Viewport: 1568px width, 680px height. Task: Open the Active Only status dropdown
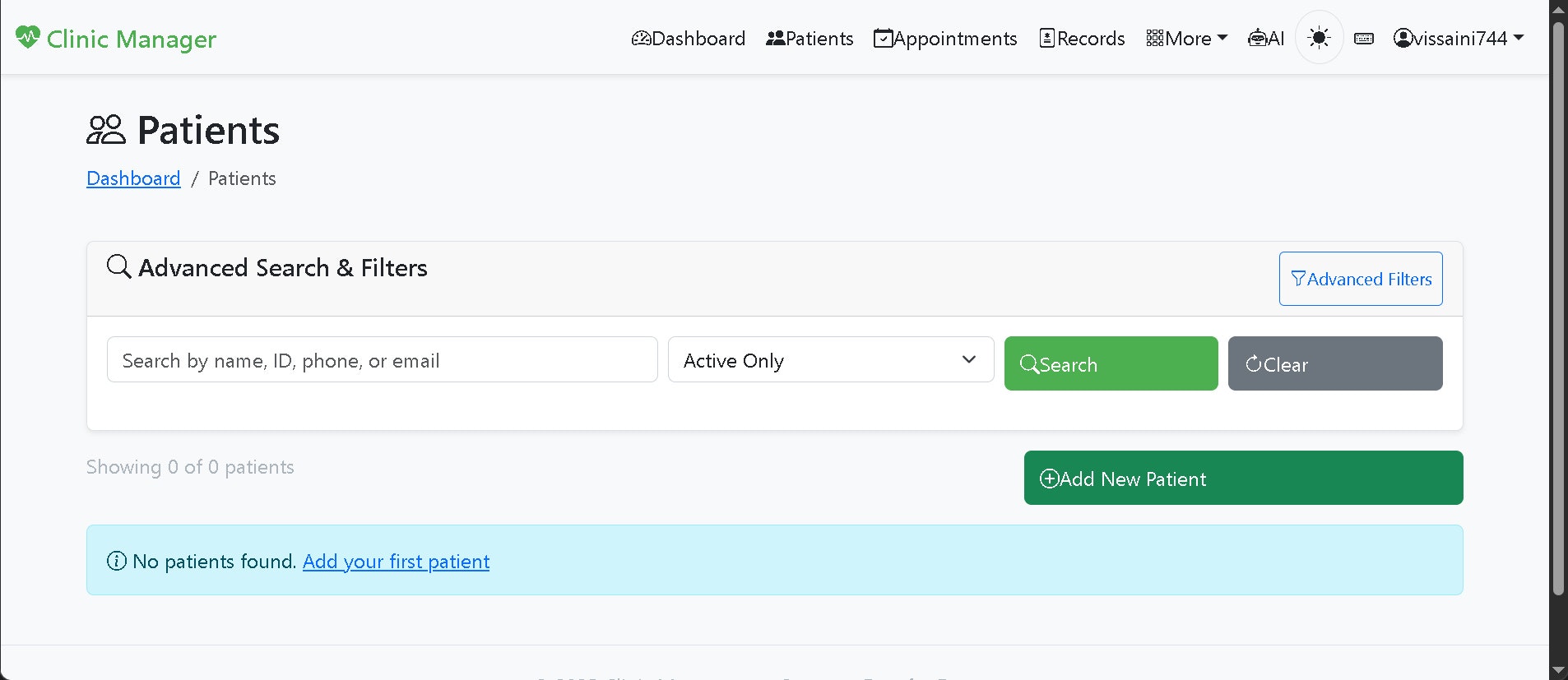click(831, 359)
